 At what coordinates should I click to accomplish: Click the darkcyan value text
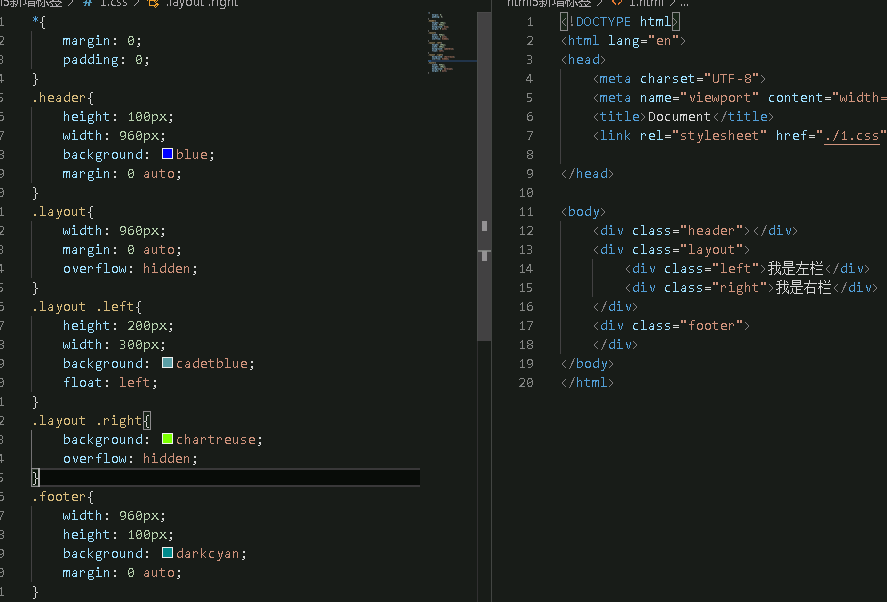click(x=208, y=554)
